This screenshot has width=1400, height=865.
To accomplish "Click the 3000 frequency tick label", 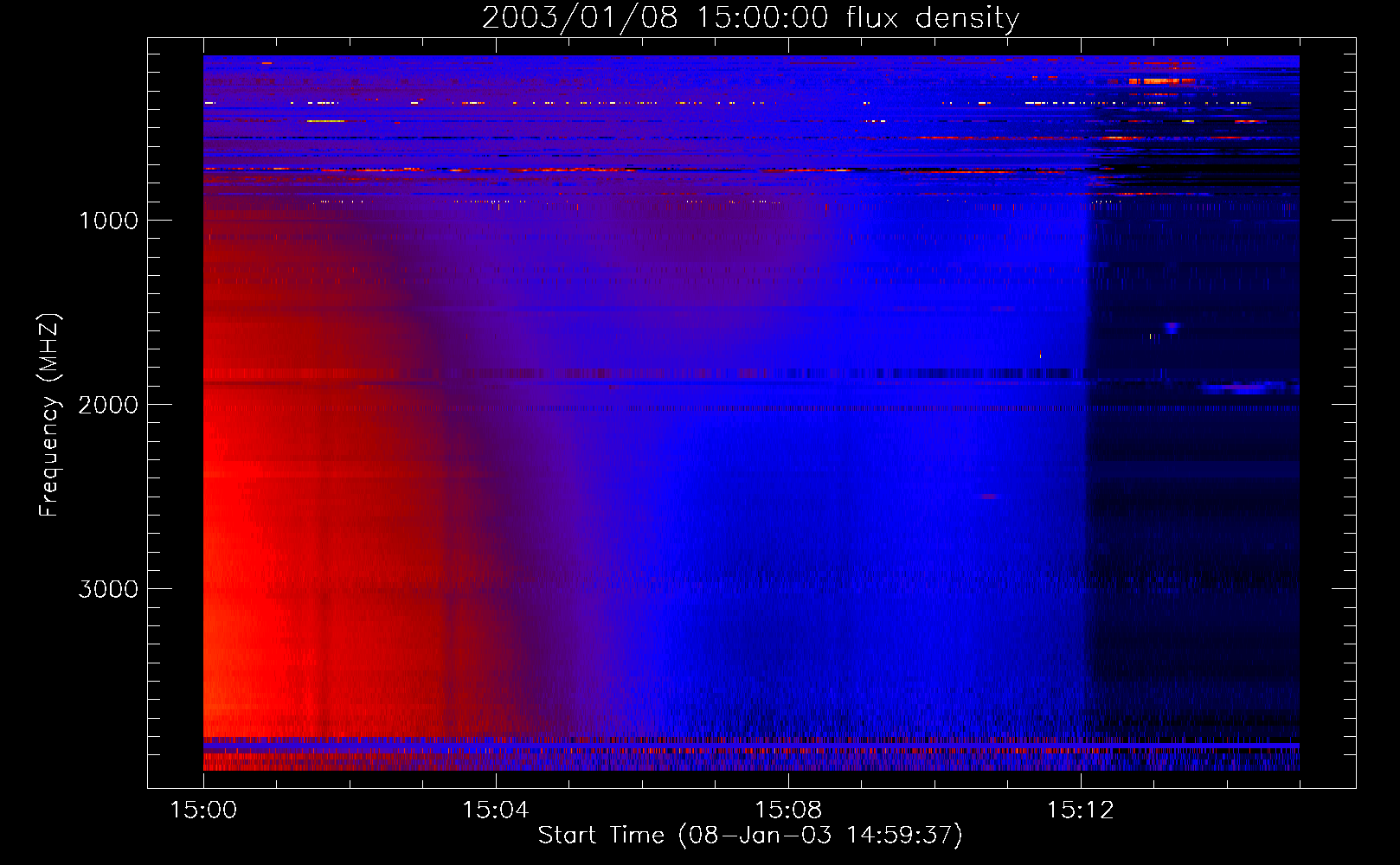I will point(108,589).
